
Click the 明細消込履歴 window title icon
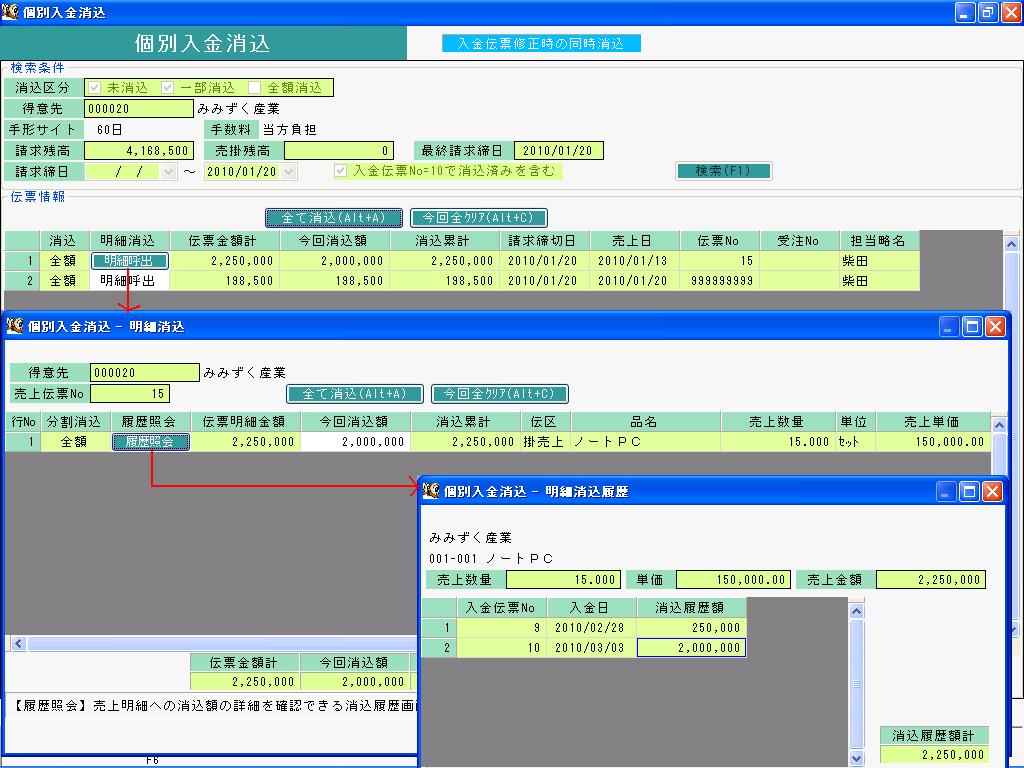point(430,491)
